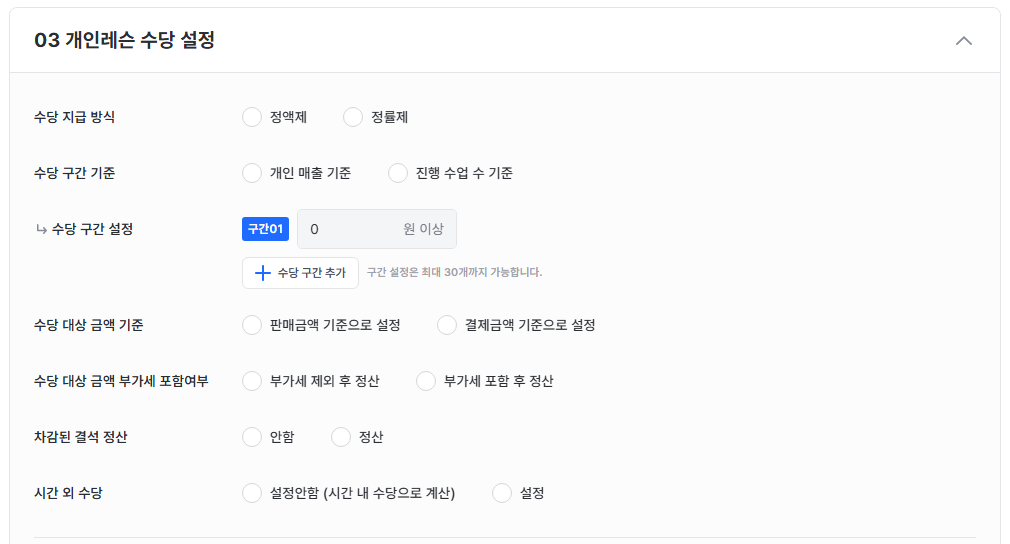Choose 개인 매출 기준 radio
This screenshot has height=544, width=1010.
pos(252,173)
